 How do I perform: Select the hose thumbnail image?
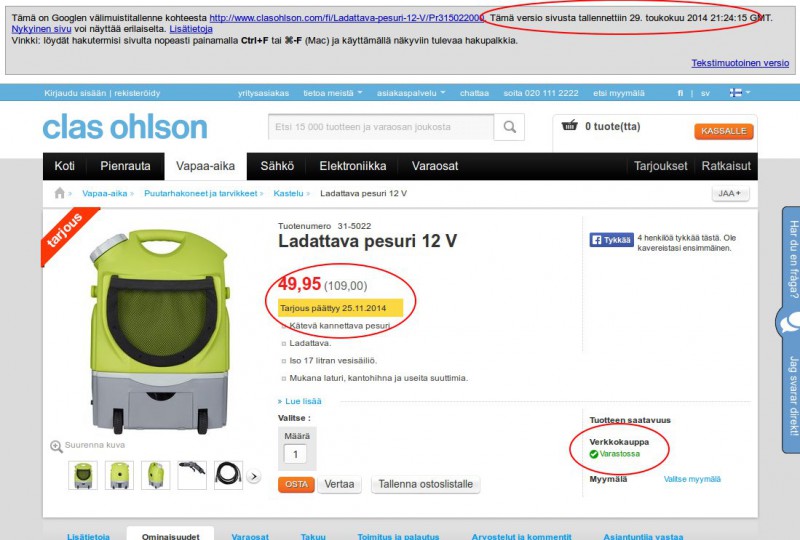coord(228,475)
